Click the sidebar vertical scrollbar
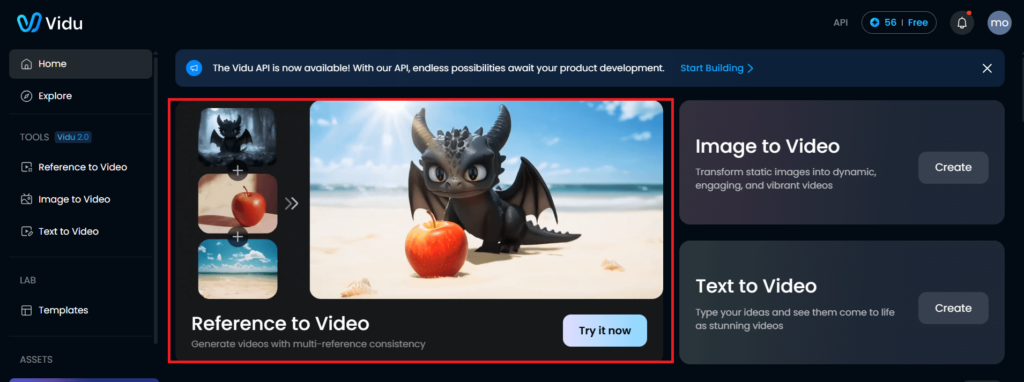 [x=155, y=196]
